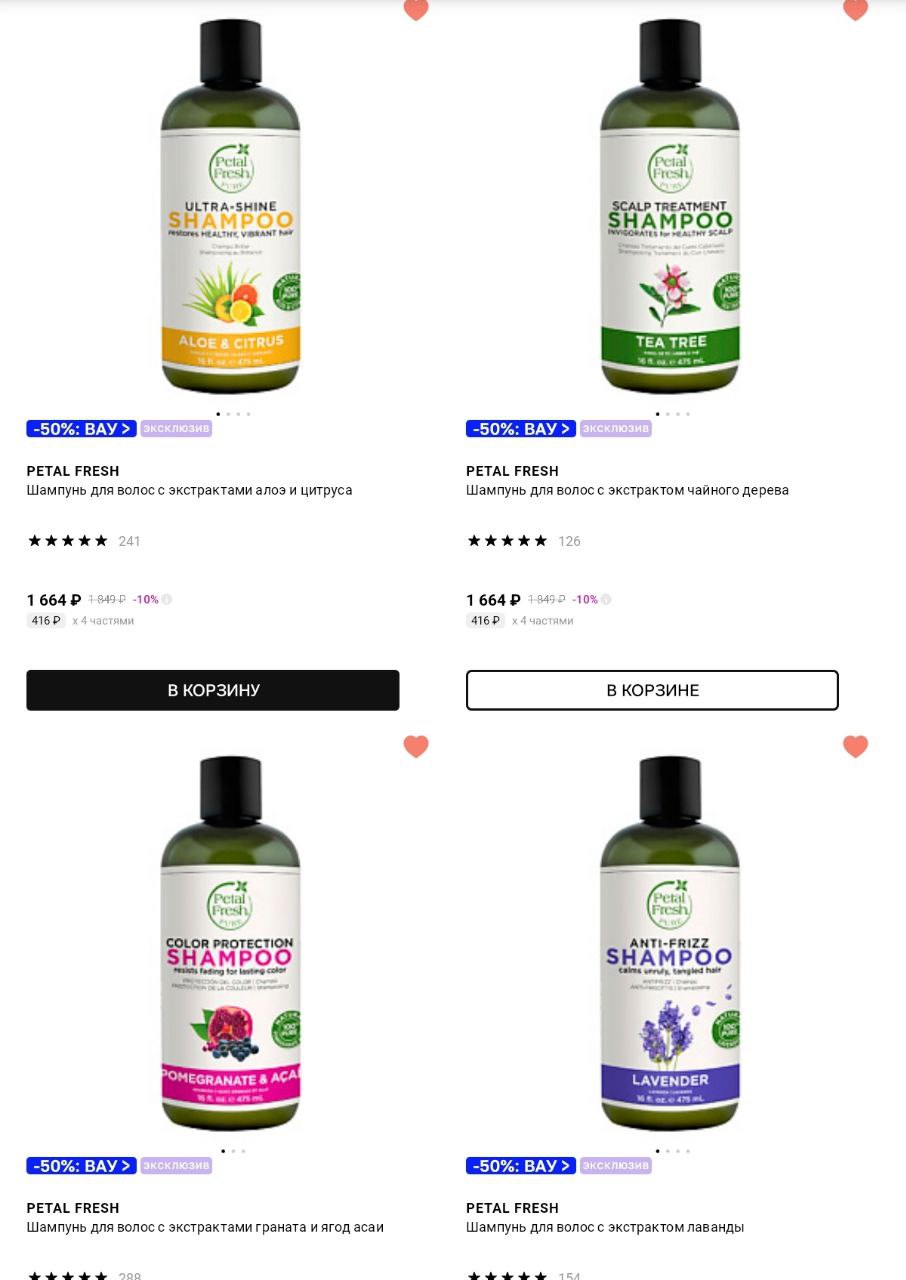This screenshot has width=906, height=1280.
Task: Click 'эксклюзив' badge under Lavender shampoo
Action: (x=616, y=1166)
